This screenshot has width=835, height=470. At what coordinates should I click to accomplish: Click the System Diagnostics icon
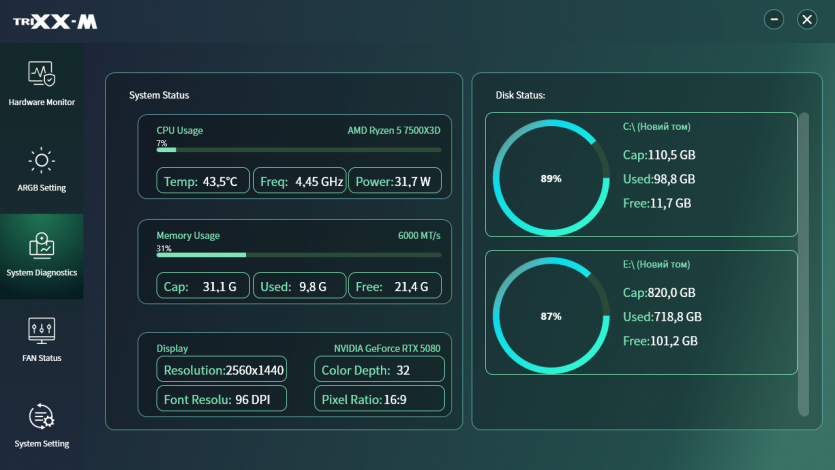(x=41, y=245)
